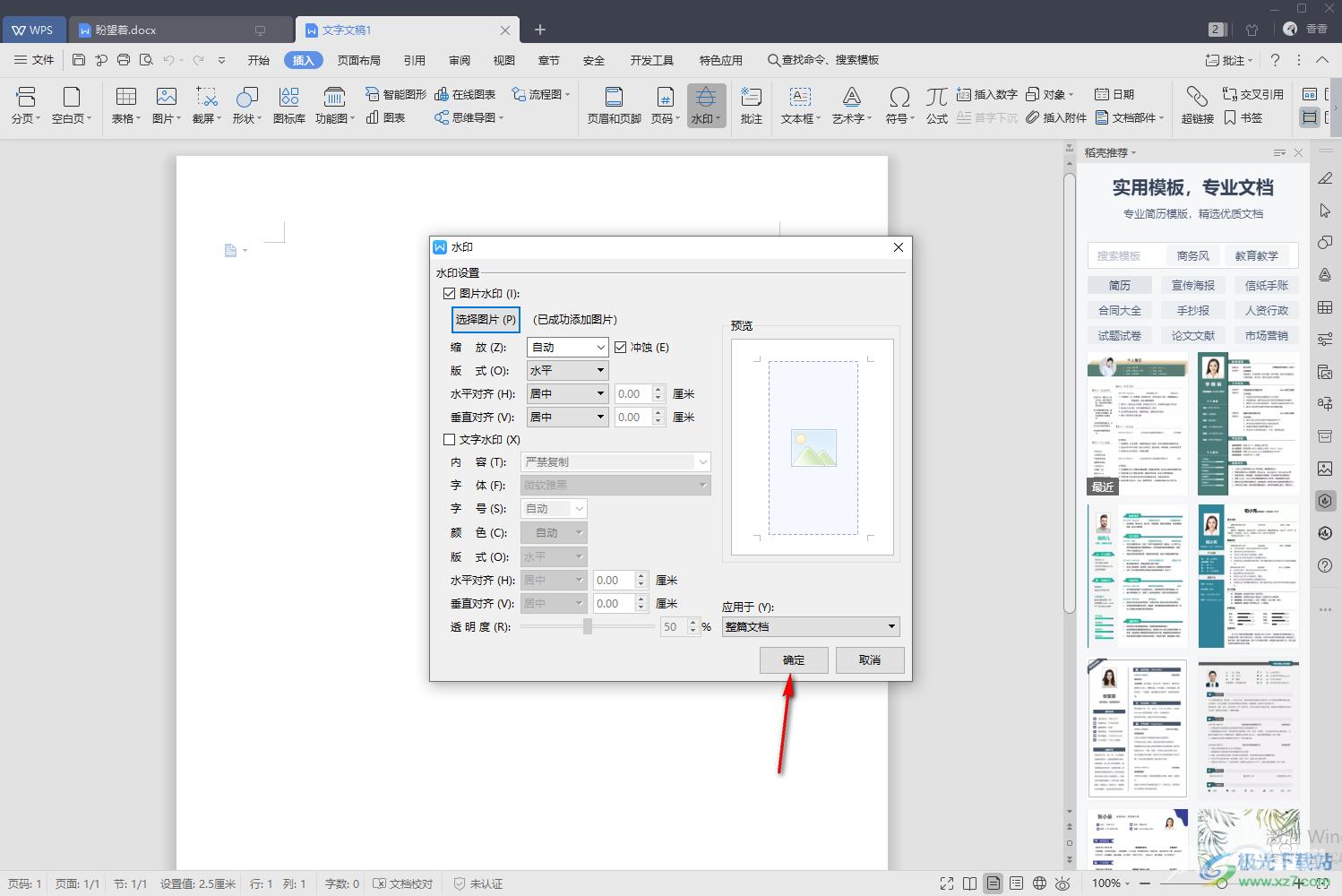Image resolution: width=1342 pixels, height=896 pixels.
Task: Click the transparency (透明度) slider handle
Action: 588,626
